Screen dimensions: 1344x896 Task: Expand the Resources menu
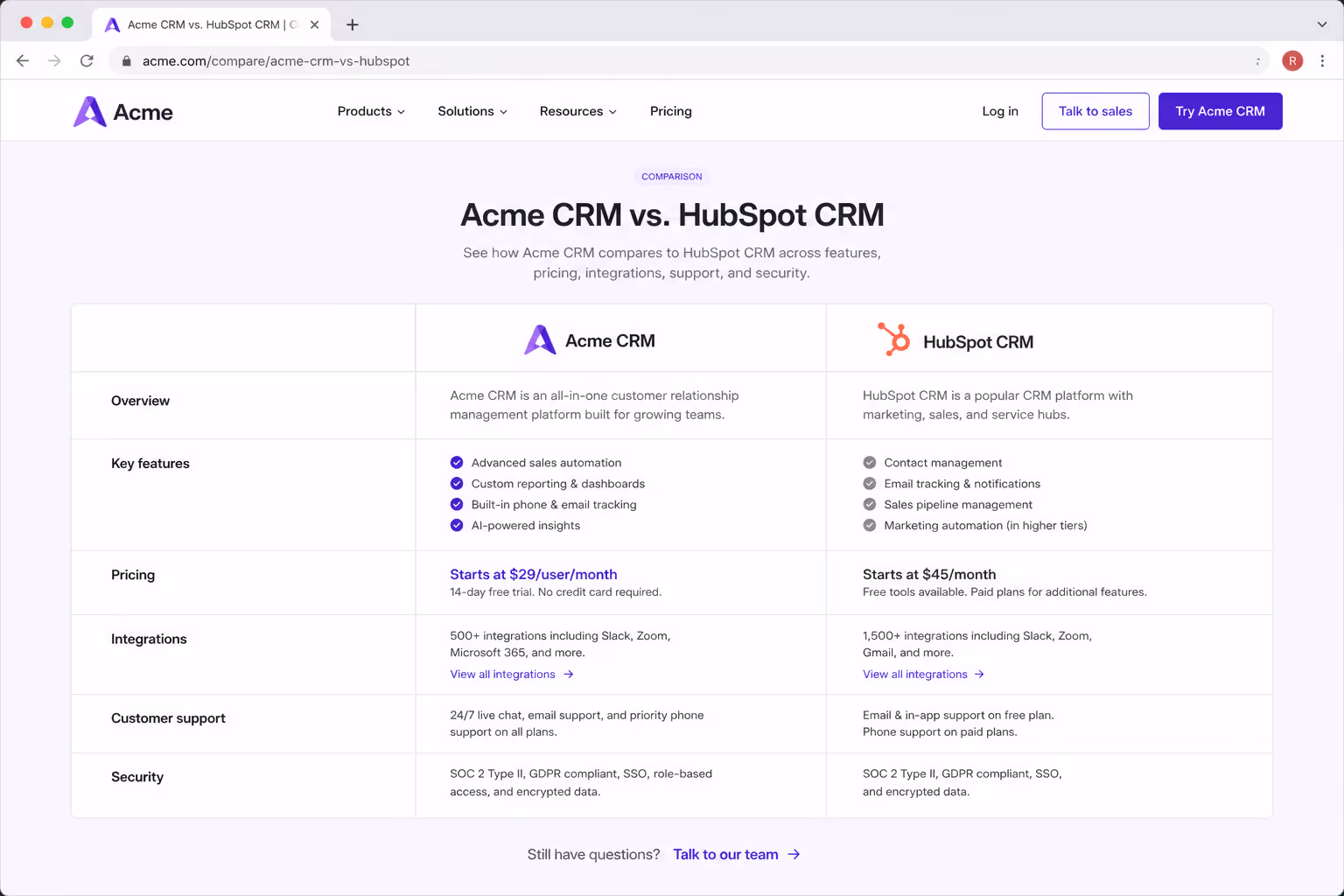tap(578, 111)
